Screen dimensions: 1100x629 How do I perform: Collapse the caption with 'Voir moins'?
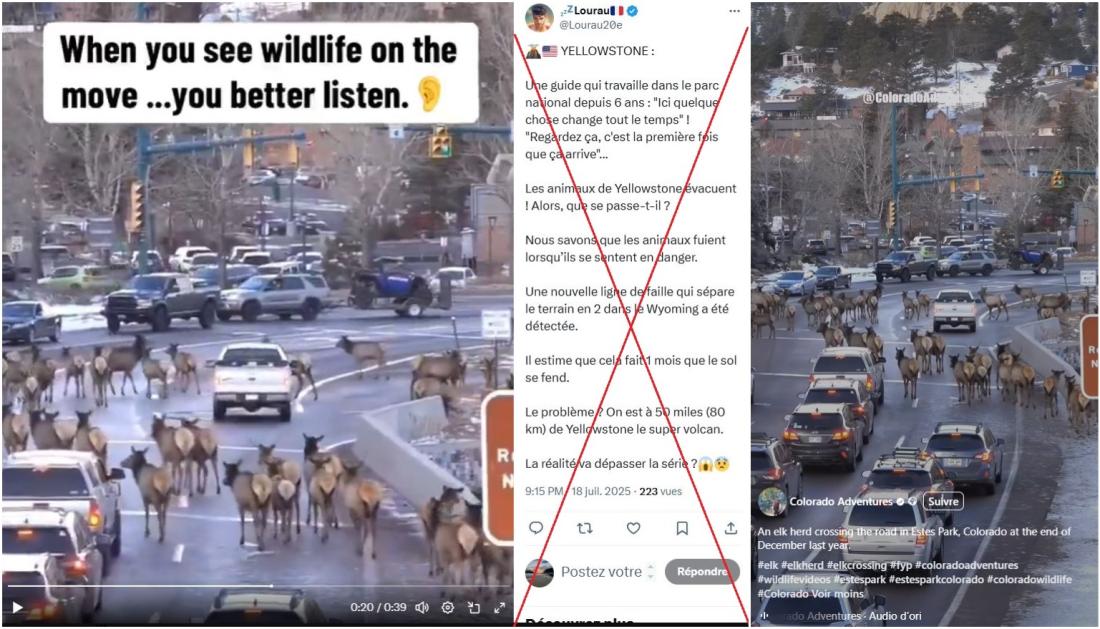pos(838,593)
